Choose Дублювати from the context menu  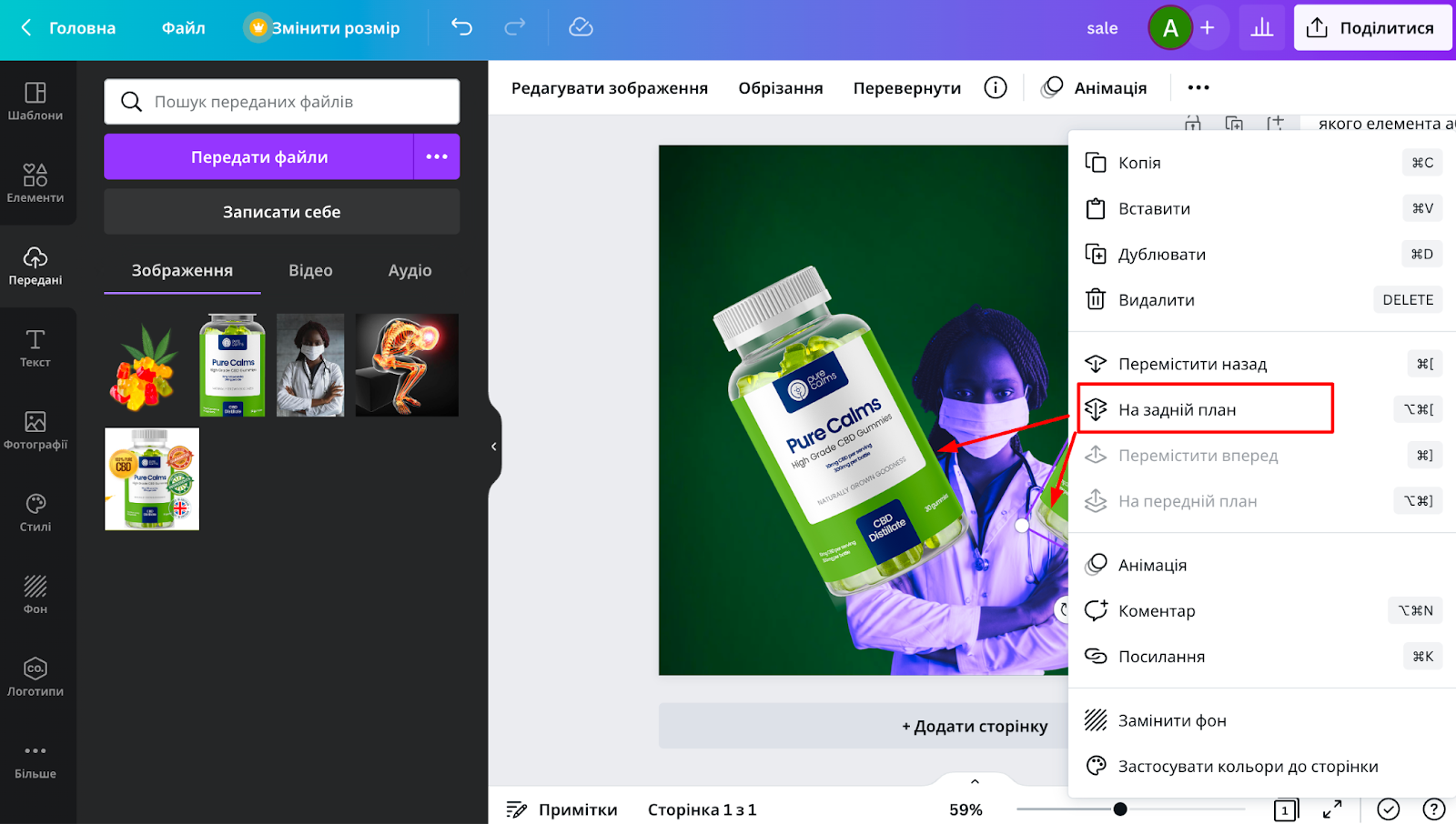coord(1262,254)
